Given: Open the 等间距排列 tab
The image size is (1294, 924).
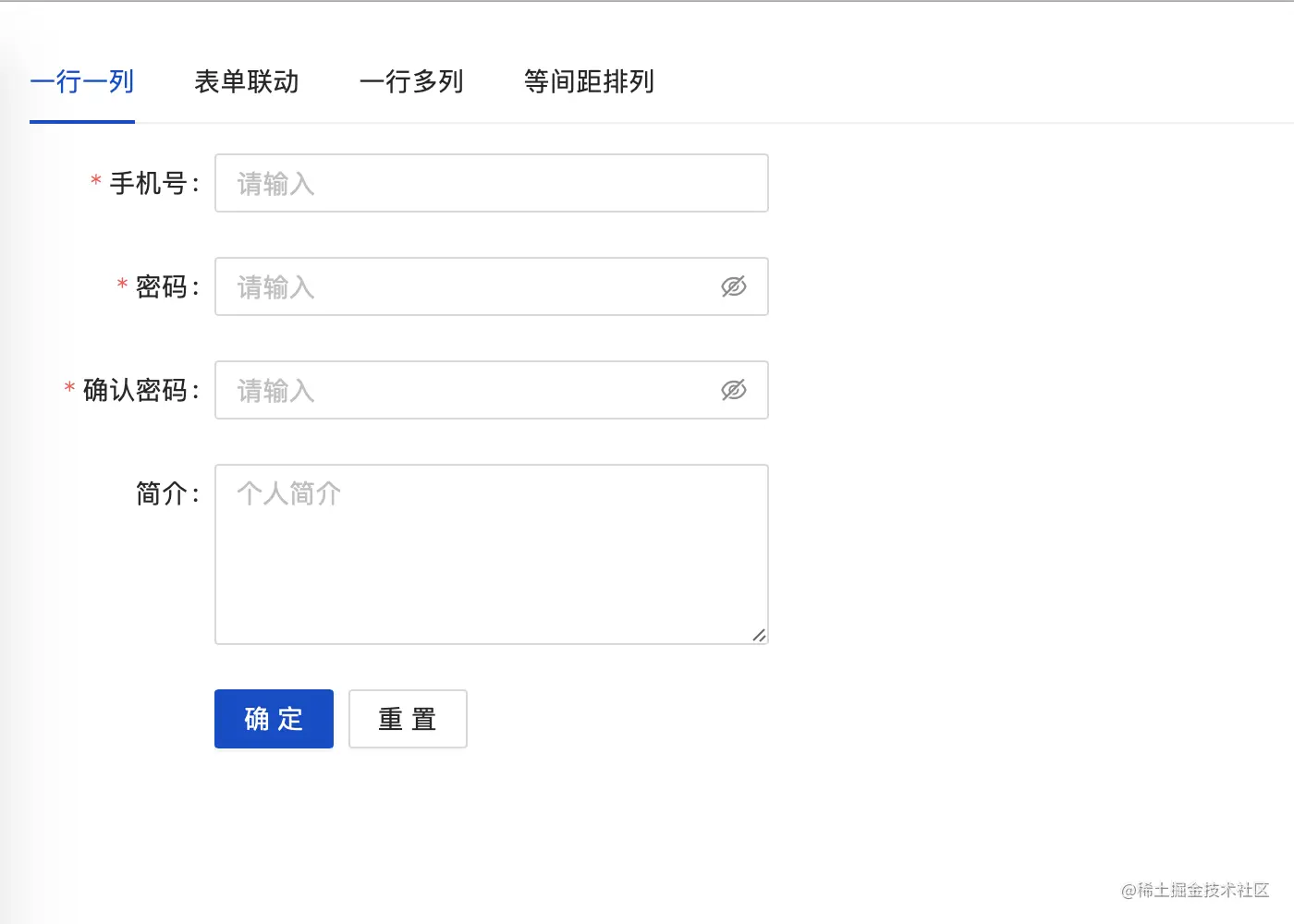Looking at the screenshot, I should pos(589,82).
